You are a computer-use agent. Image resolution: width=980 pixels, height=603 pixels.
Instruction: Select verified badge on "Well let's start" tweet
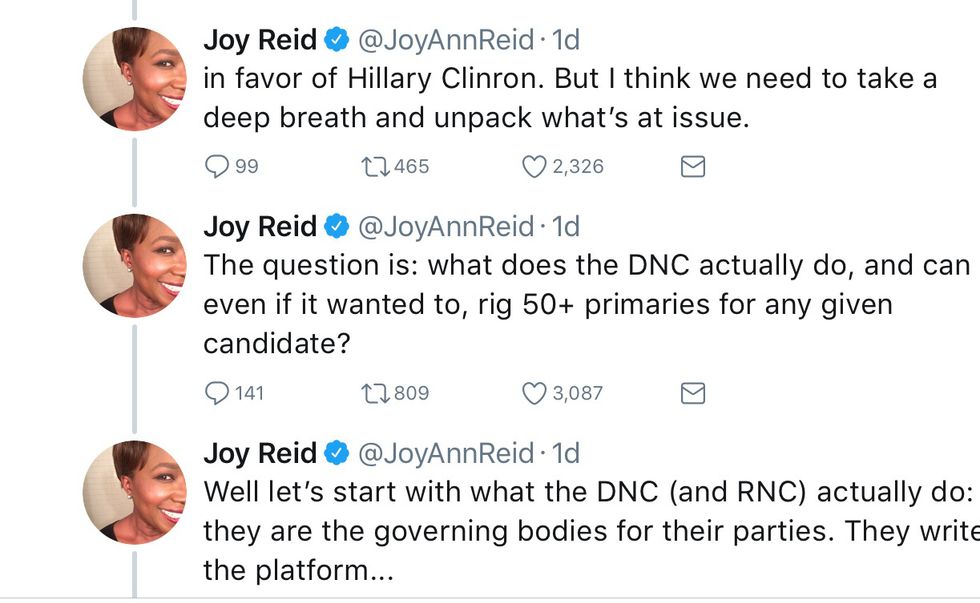338,454
